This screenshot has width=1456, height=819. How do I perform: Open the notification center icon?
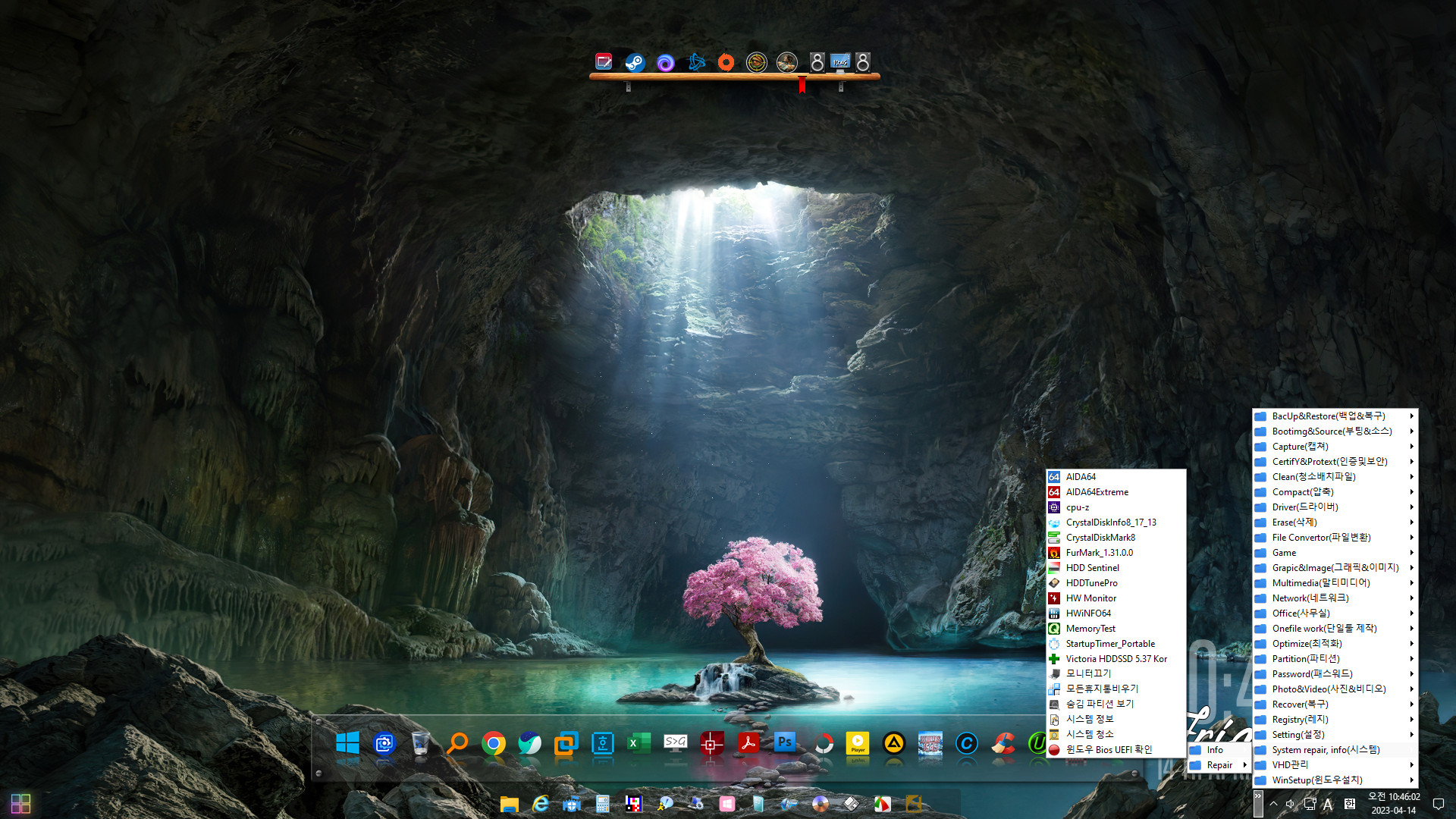[x=1438, y=804]
